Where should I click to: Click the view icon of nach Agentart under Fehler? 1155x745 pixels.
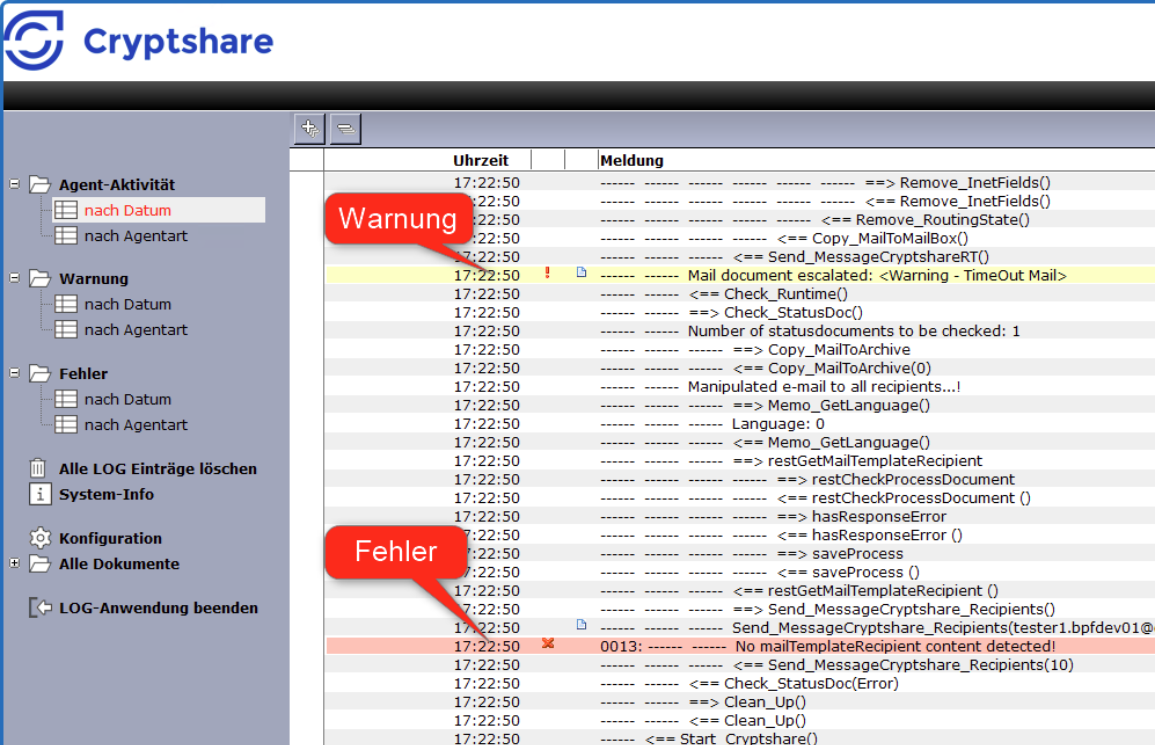coord(66,424)
